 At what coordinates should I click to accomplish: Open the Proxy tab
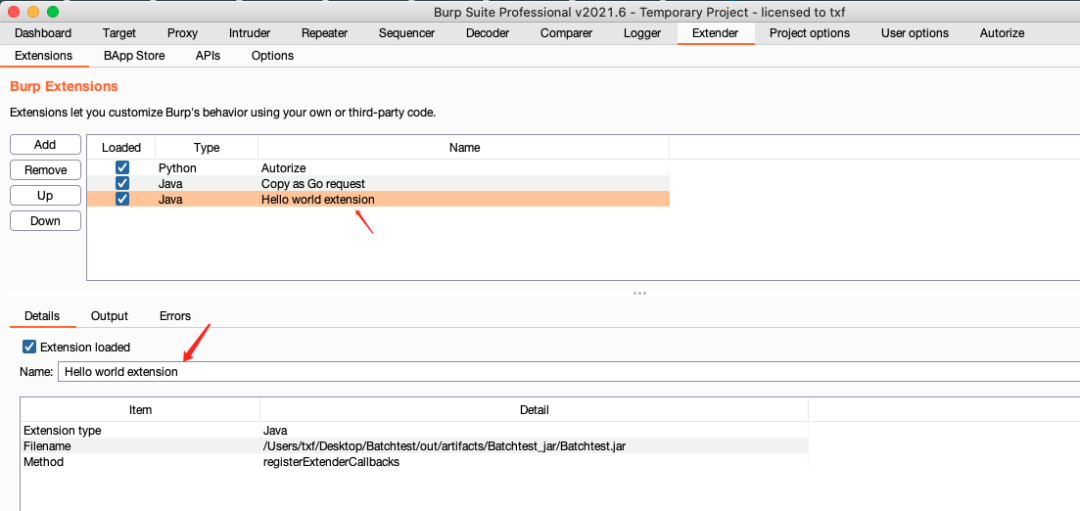coord(183,33)
